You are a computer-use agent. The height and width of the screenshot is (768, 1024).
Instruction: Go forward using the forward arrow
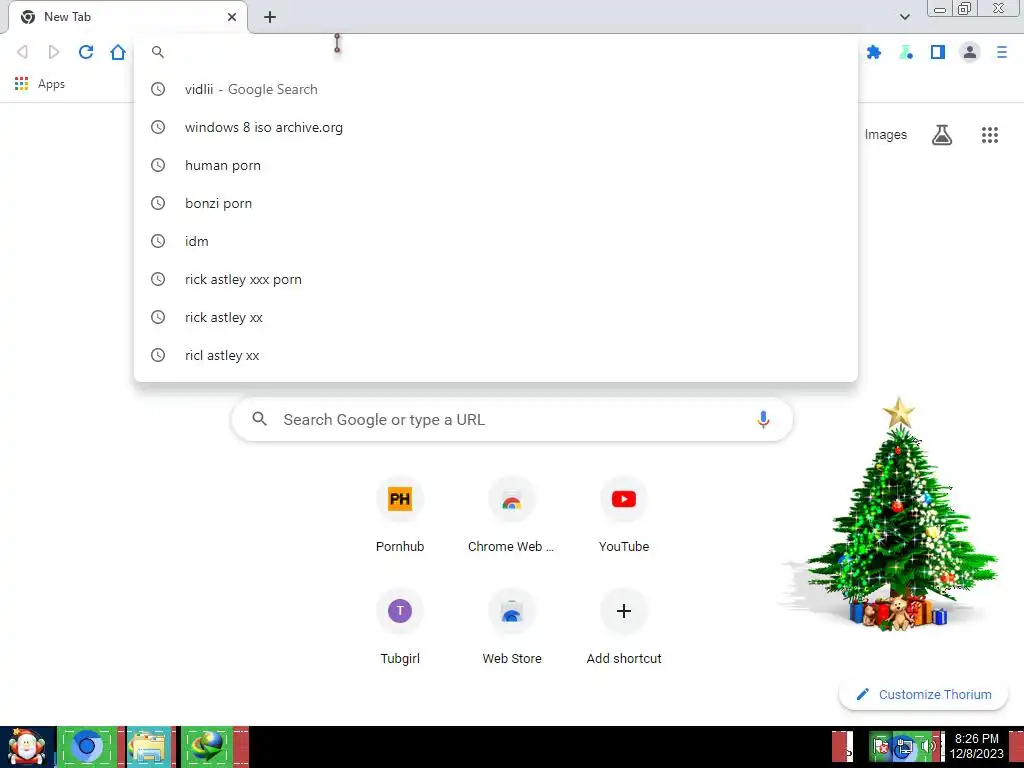pyautogui.click(x=54, y=52)
